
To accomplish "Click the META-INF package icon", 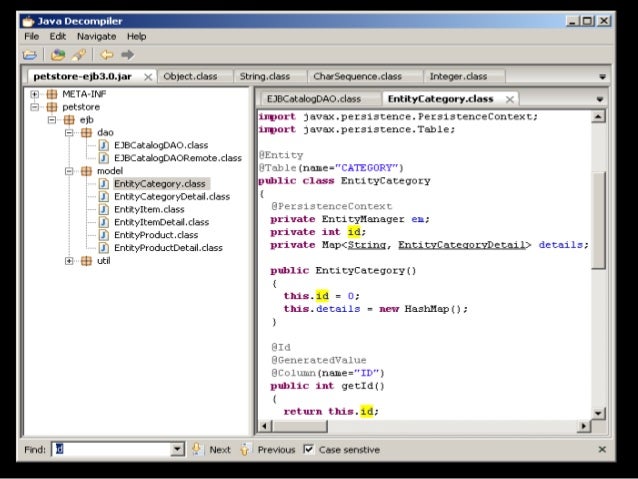I will click(x=52, y=94).
